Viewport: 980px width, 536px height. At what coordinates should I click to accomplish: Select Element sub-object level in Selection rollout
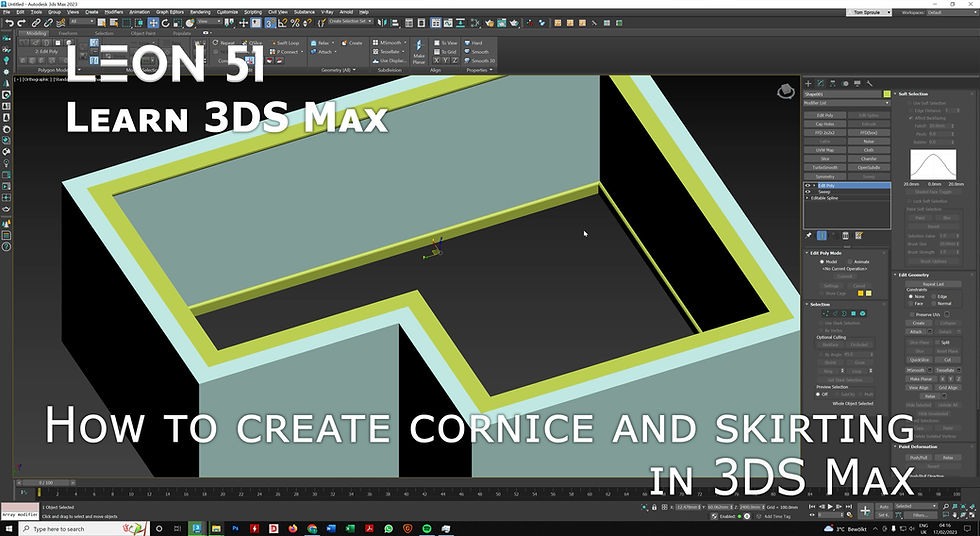(x=863, y=313)
